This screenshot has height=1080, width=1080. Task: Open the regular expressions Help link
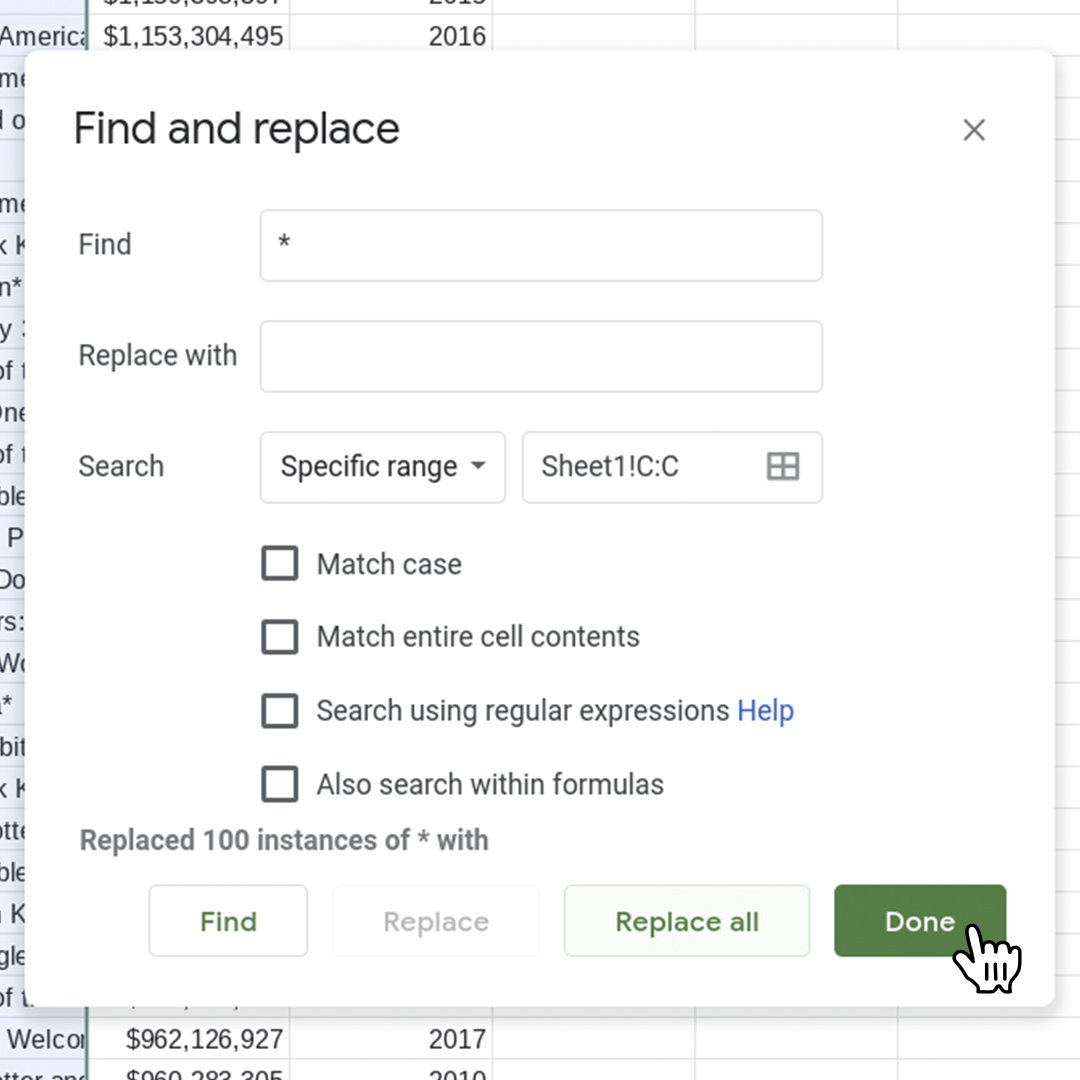[765, 710]
